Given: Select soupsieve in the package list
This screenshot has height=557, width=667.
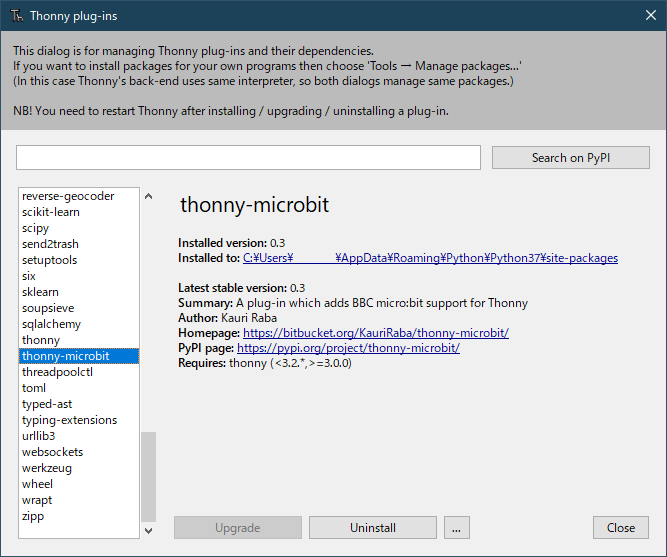Looking at the screenshot, I should [79, 308].
